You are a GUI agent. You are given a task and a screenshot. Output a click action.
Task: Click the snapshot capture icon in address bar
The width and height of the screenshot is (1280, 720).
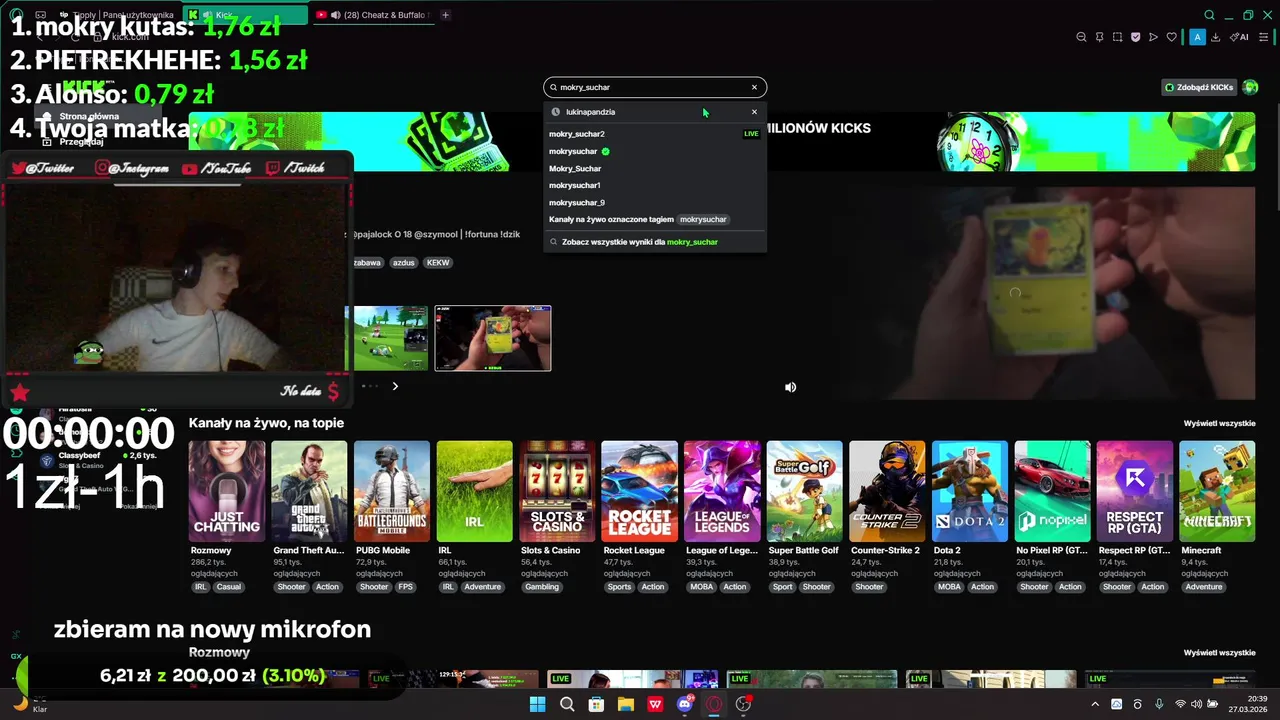pyautogui.click(x=1117, y=37)
